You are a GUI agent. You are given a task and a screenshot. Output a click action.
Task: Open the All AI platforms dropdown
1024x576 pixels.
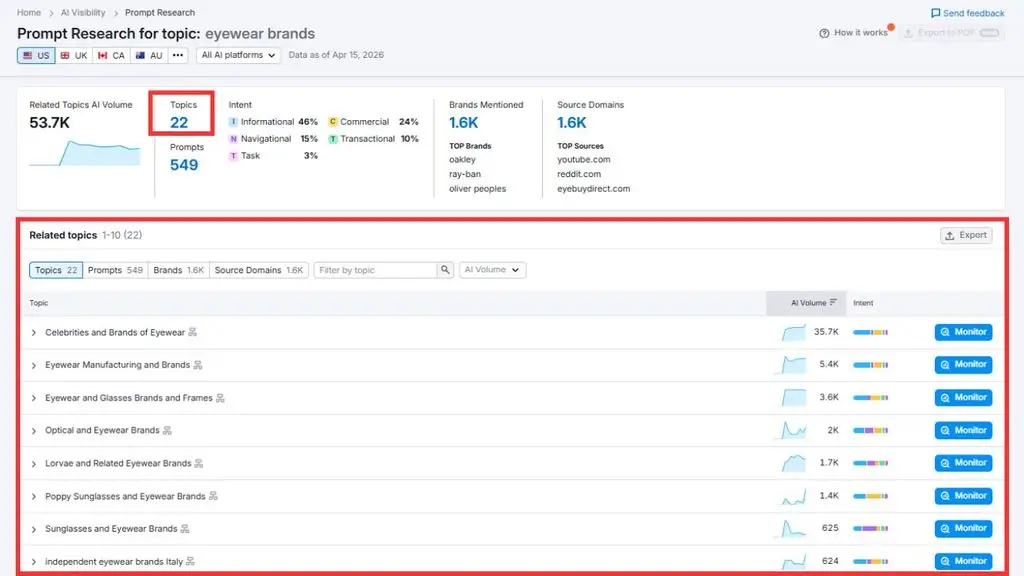[238, 56]
